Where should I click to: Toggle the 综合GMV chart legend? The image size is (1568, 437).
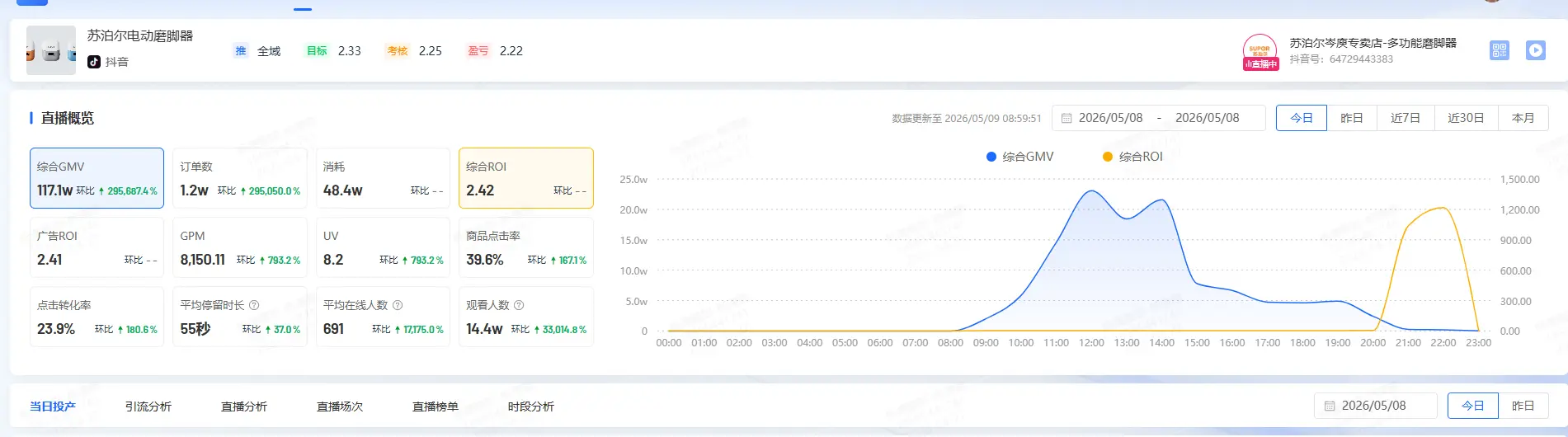pyautogui.click(x=1020, y=157)
